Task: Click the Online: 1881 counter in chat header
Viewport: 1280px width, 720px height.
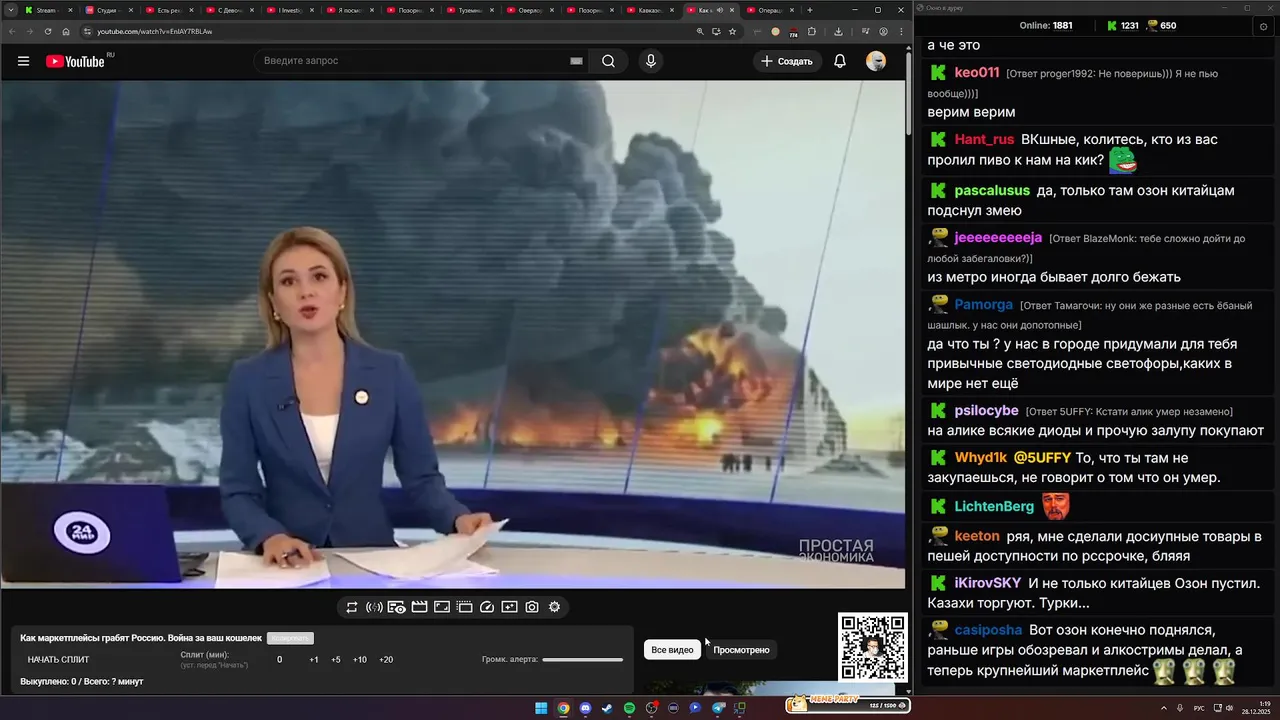Action: pyautogui.click(x=1046, y=26)
